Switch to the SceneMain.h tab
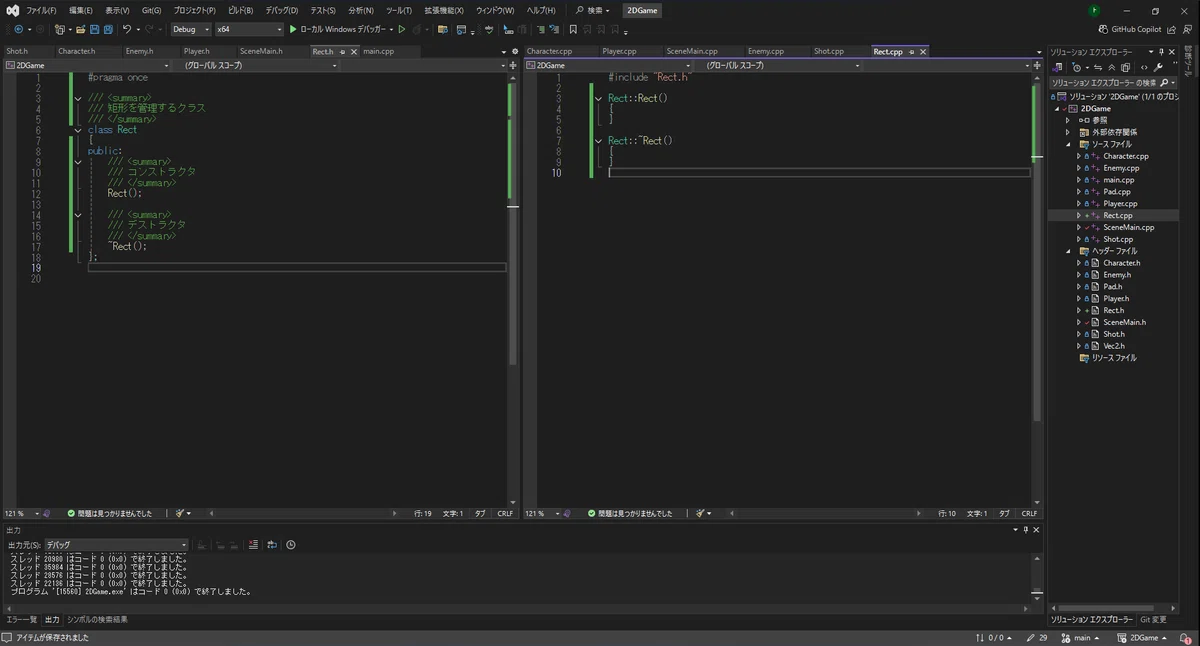The image size is (1200, 646). (x=260, y=51)
